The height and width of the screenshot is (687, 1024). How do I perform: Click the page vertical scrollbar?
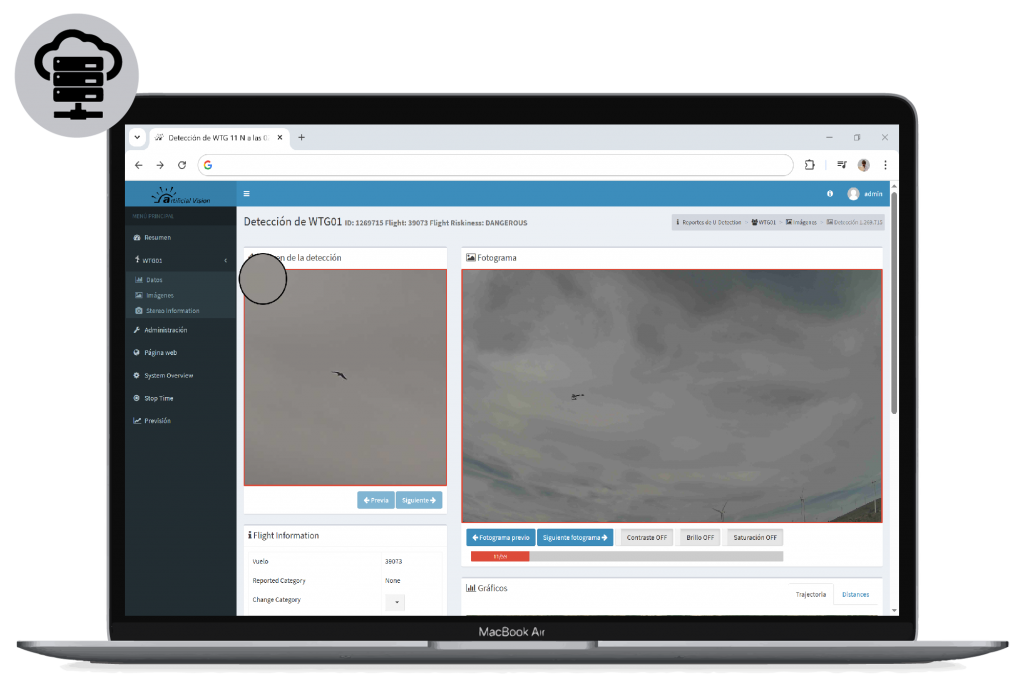894,303
